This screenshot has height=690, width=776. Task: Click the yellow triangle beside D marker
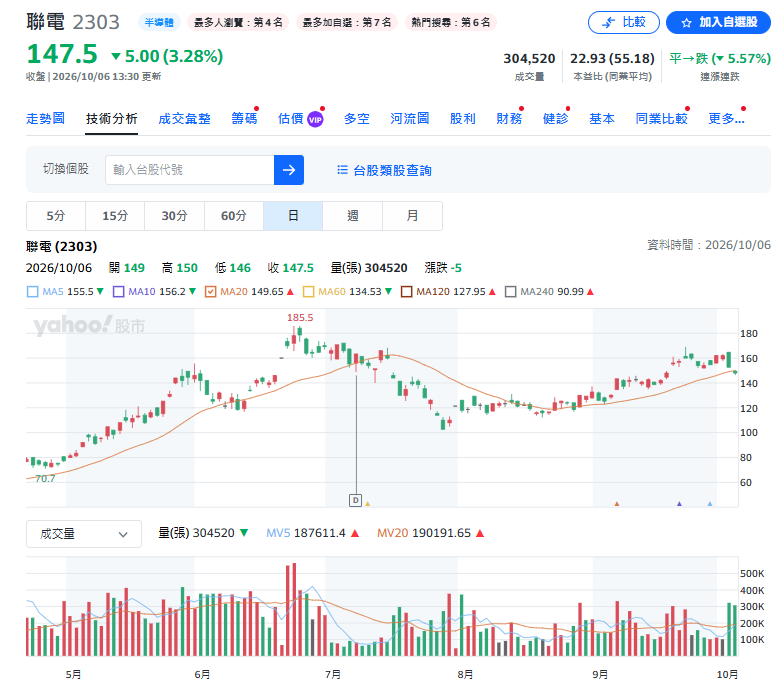point(367,503)
